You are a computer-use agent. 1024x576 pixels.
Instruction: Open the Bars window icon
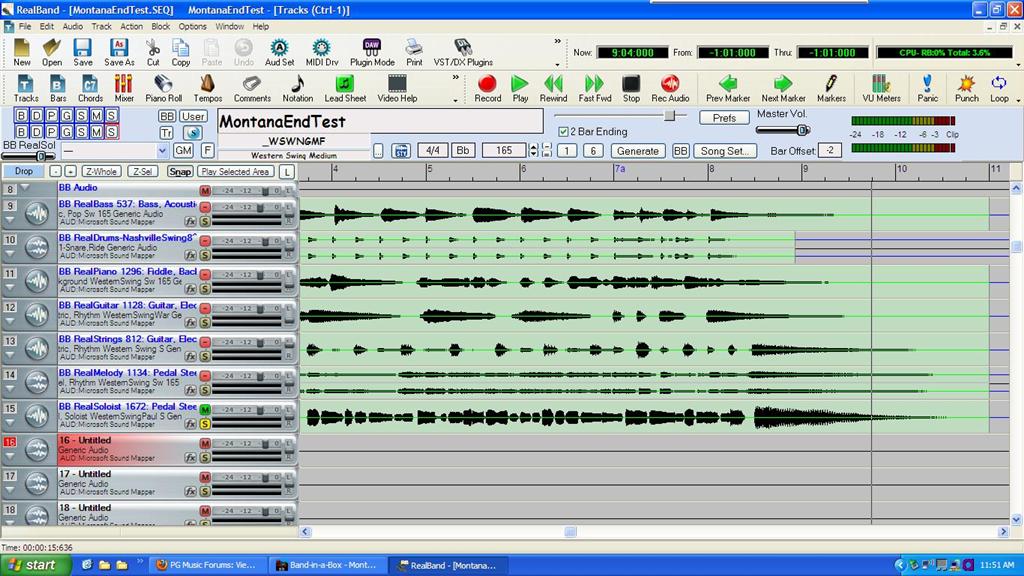click(57, 88)
